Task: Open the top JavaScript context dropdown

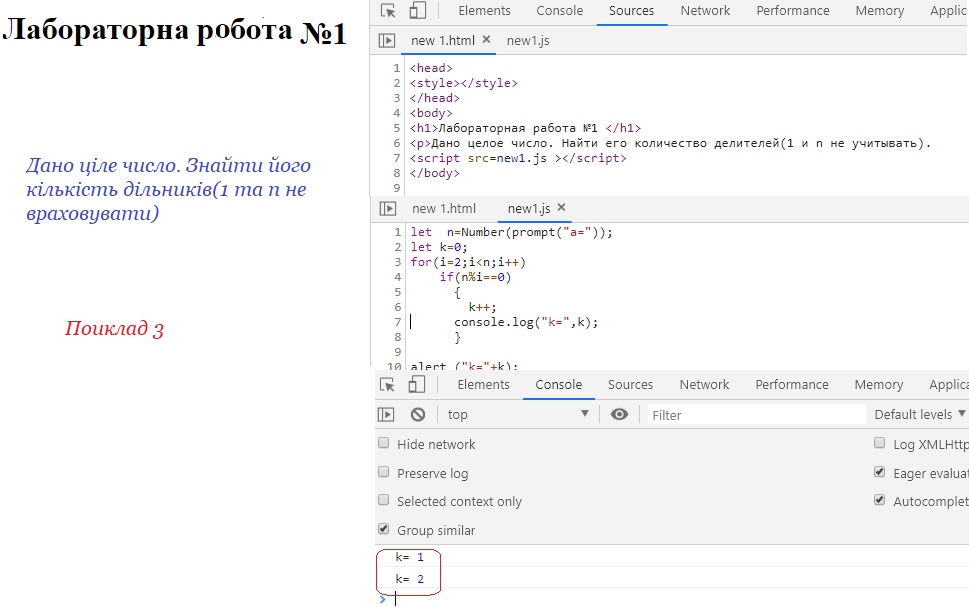Action: click(x=518, y=414)
